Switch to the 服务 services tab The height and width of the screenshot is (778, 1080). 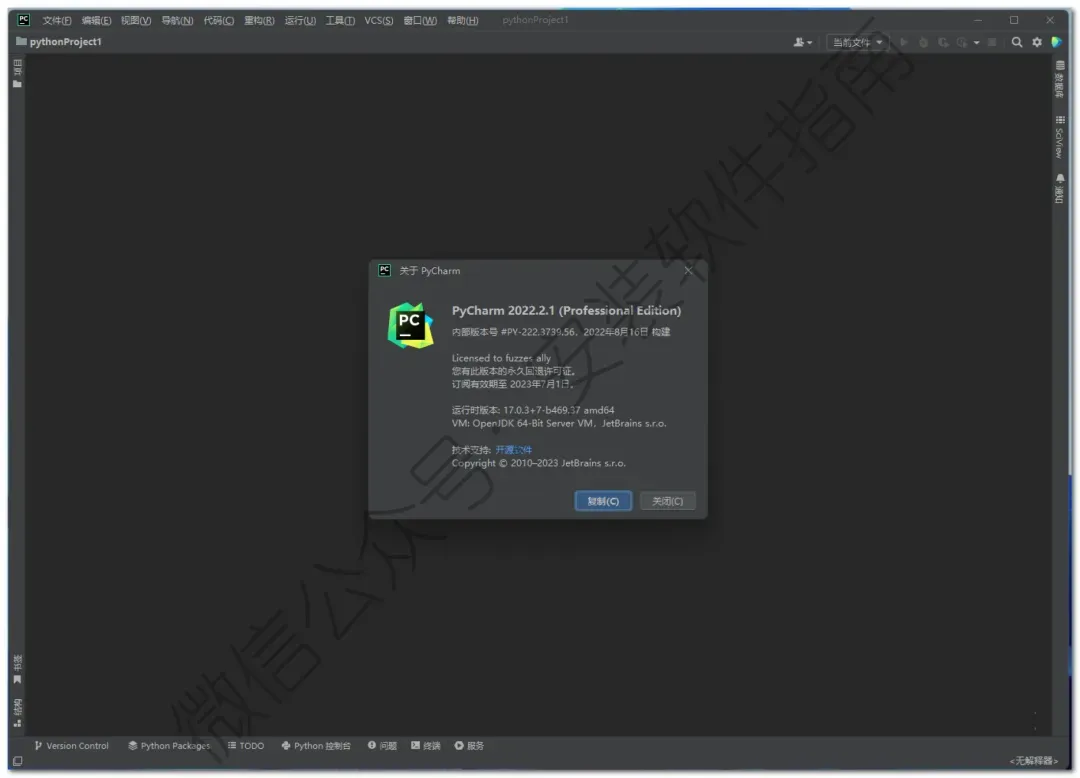click(x=469, y=746)
